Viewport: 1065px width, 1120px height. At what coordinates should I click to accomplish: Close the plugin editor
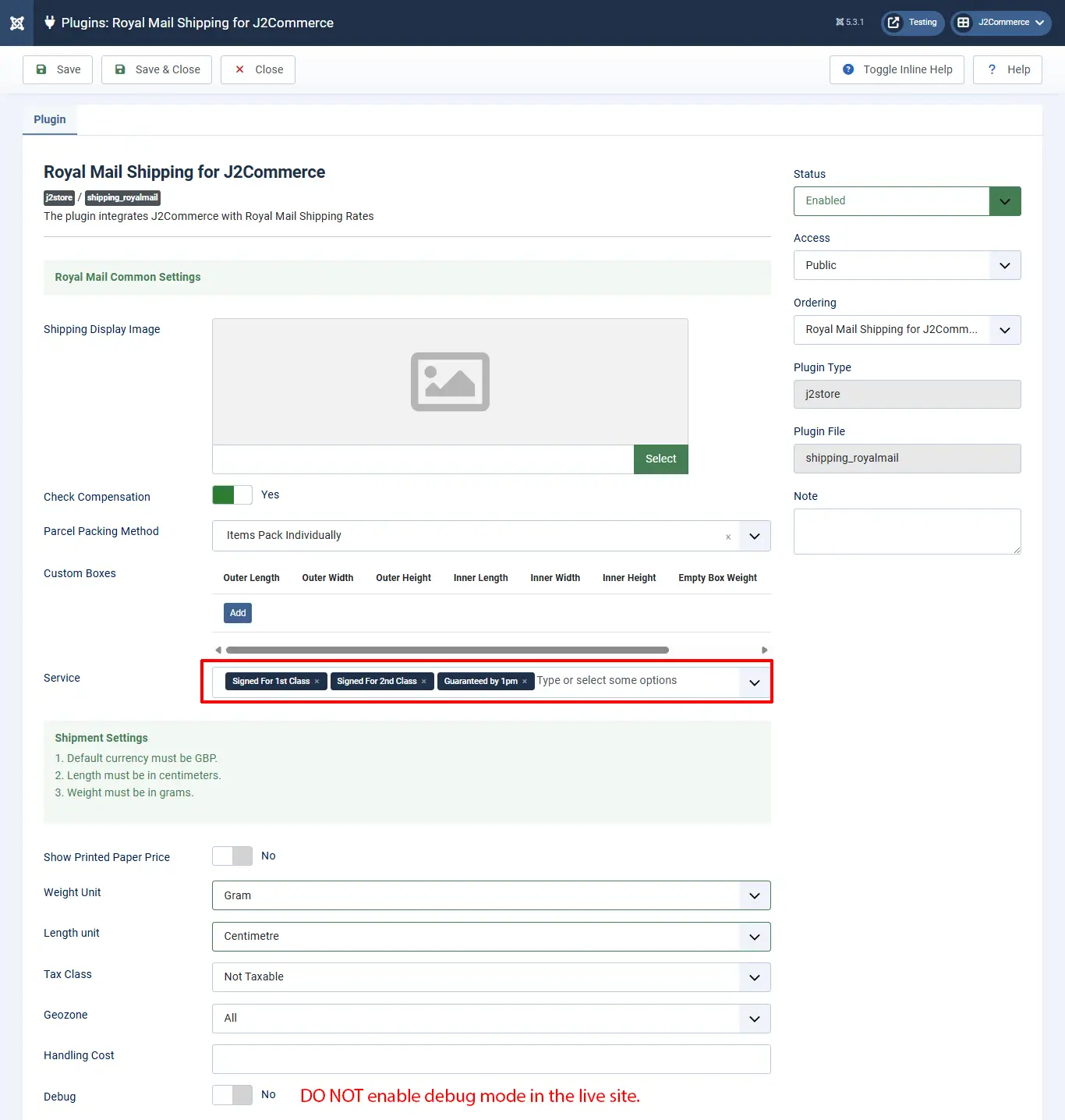pos(258,69)
